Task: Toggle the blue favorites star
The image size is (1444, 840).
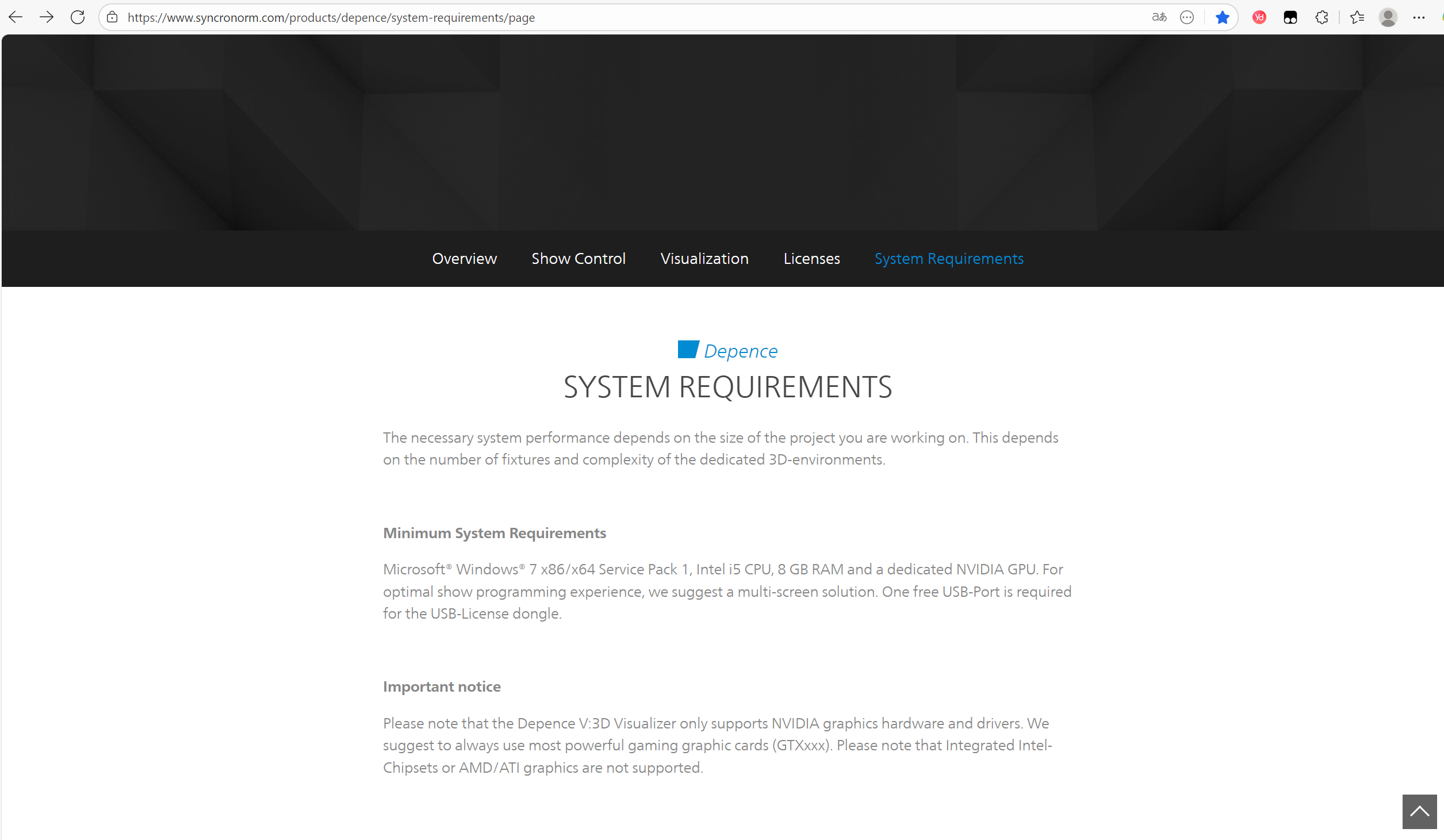Action: click(1223, 17)
